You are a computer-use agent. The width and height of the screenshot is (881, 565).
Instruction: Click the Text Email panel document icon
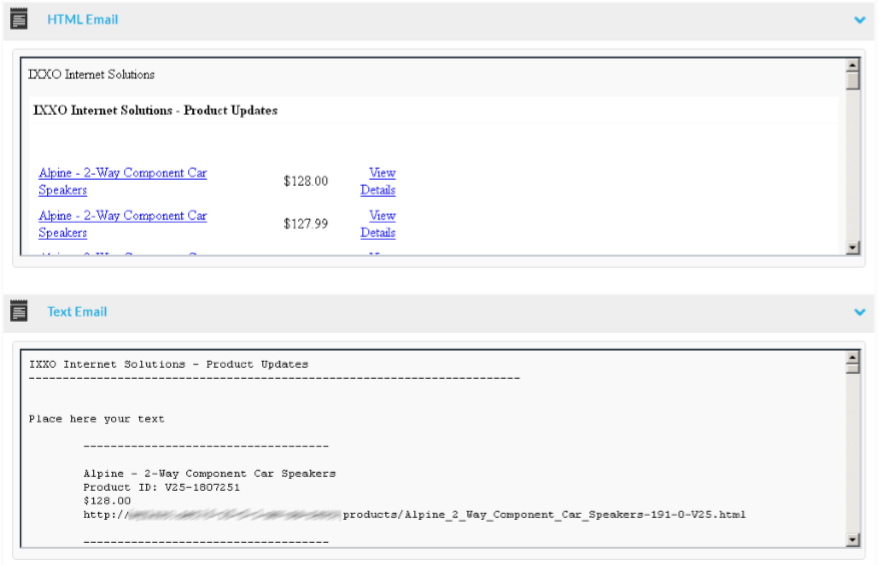pyautogui.click(x=19, y=312)
